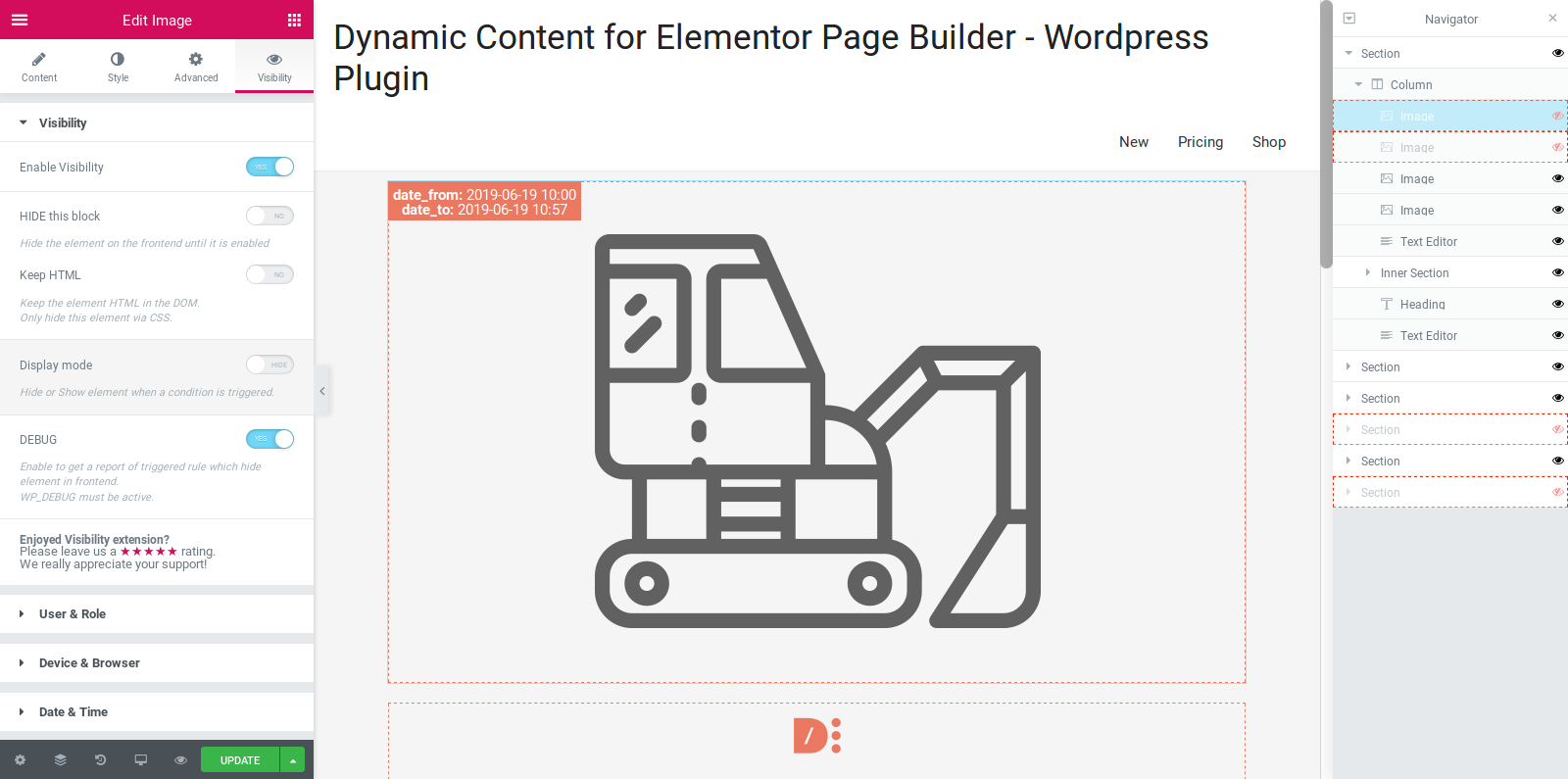Expand the second Section in Navigator
Viewport: 1568px width, 779px height.
1349,366
